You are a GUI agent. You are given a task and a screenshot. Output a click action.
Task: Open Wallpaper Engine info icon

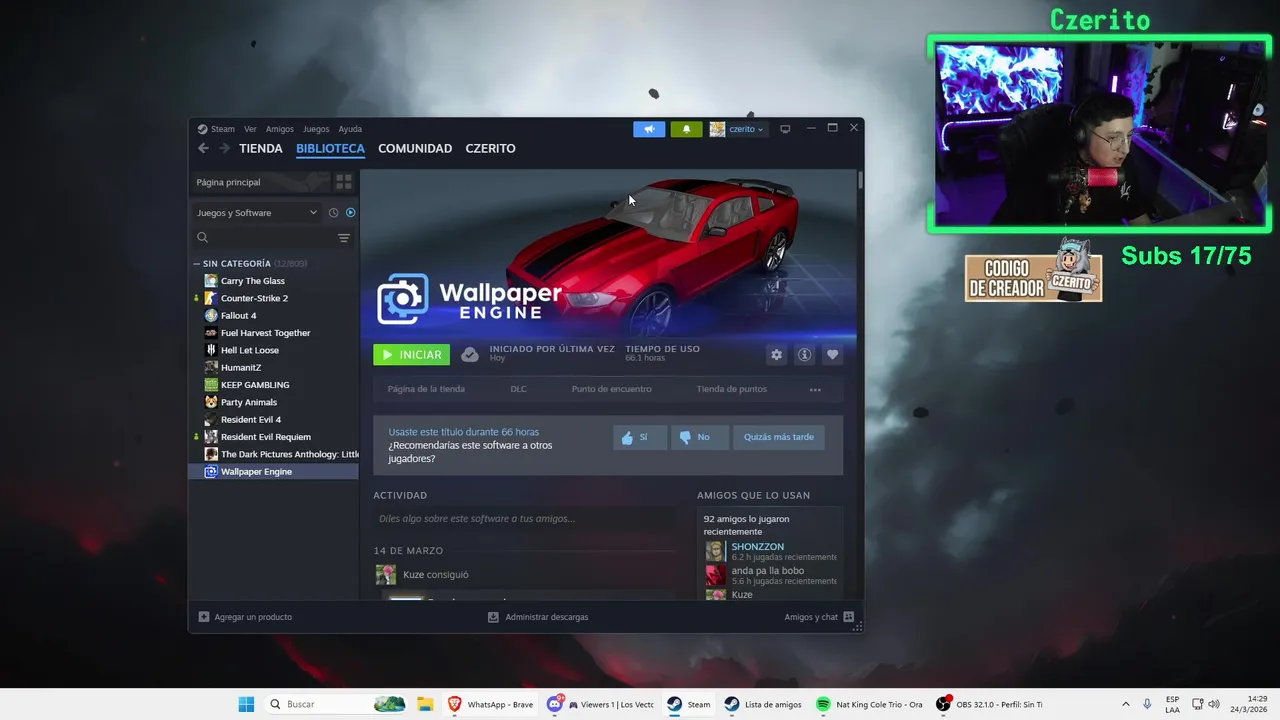pyautogui.click(x=804, y=355)
